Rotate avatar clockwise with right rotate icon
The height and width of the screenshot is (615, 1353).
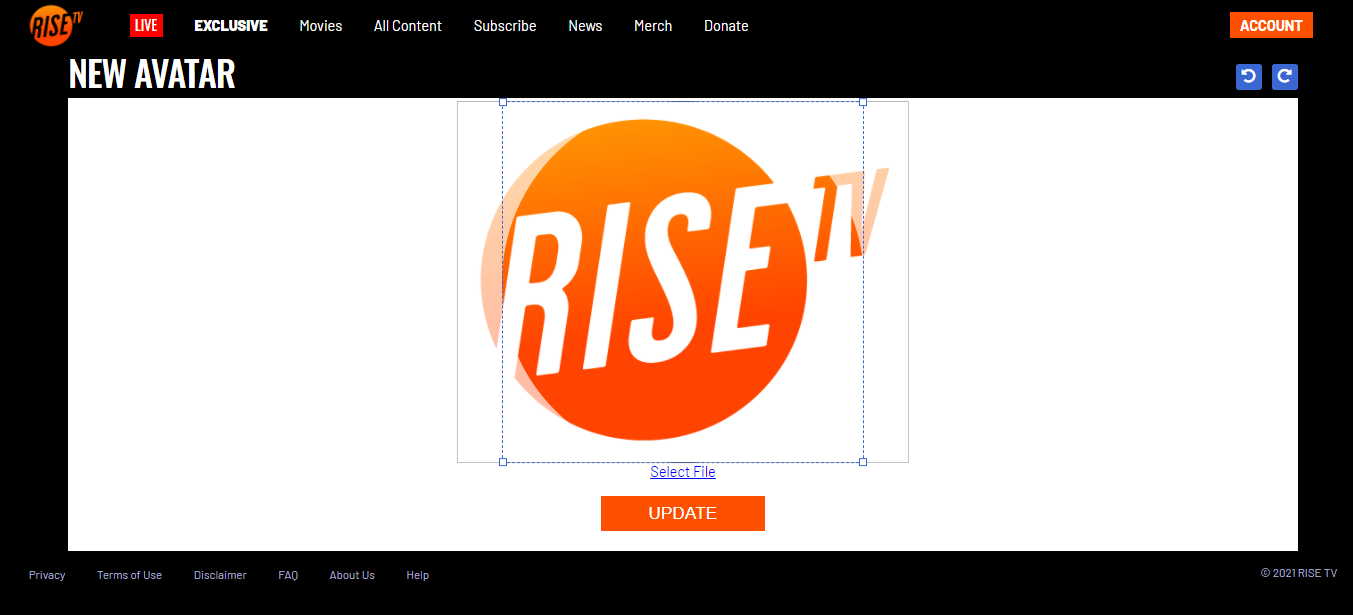(1285, 77)
